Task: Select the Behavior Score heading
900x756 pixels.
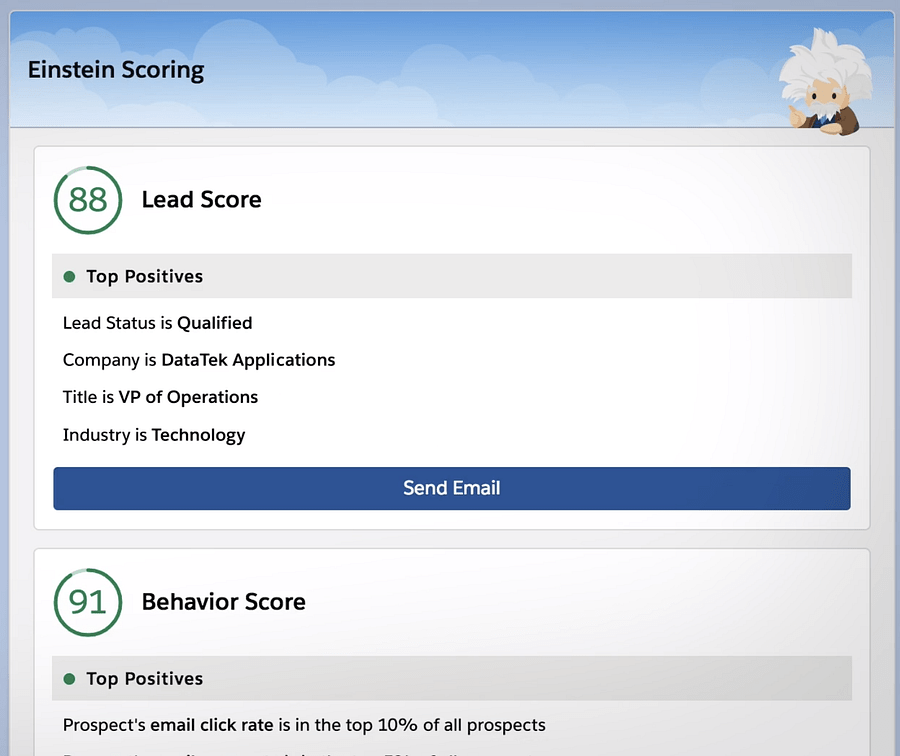Action: tap(223, 602)
